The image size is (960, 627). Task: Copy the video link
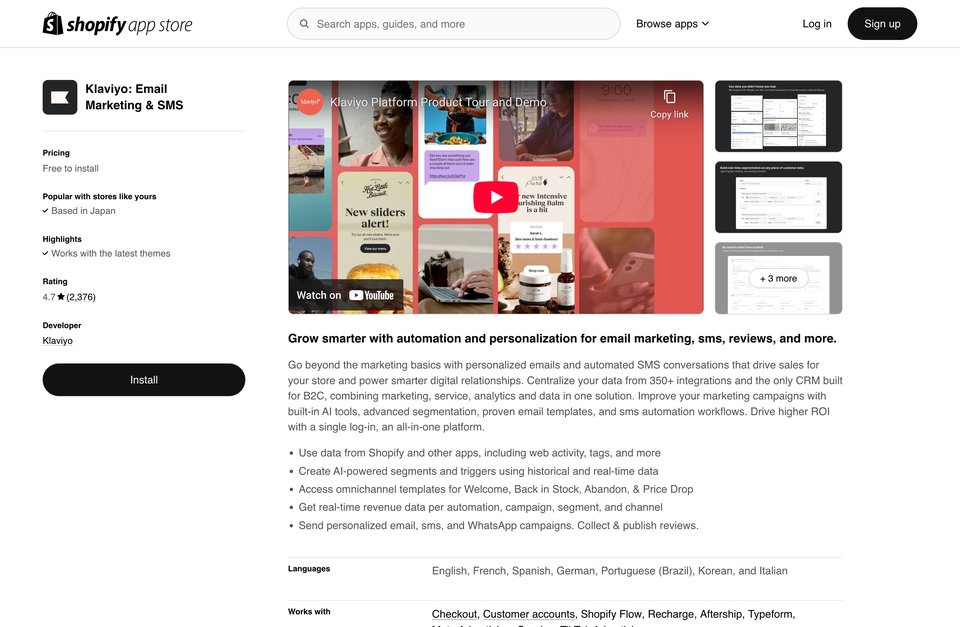point(669,104)
